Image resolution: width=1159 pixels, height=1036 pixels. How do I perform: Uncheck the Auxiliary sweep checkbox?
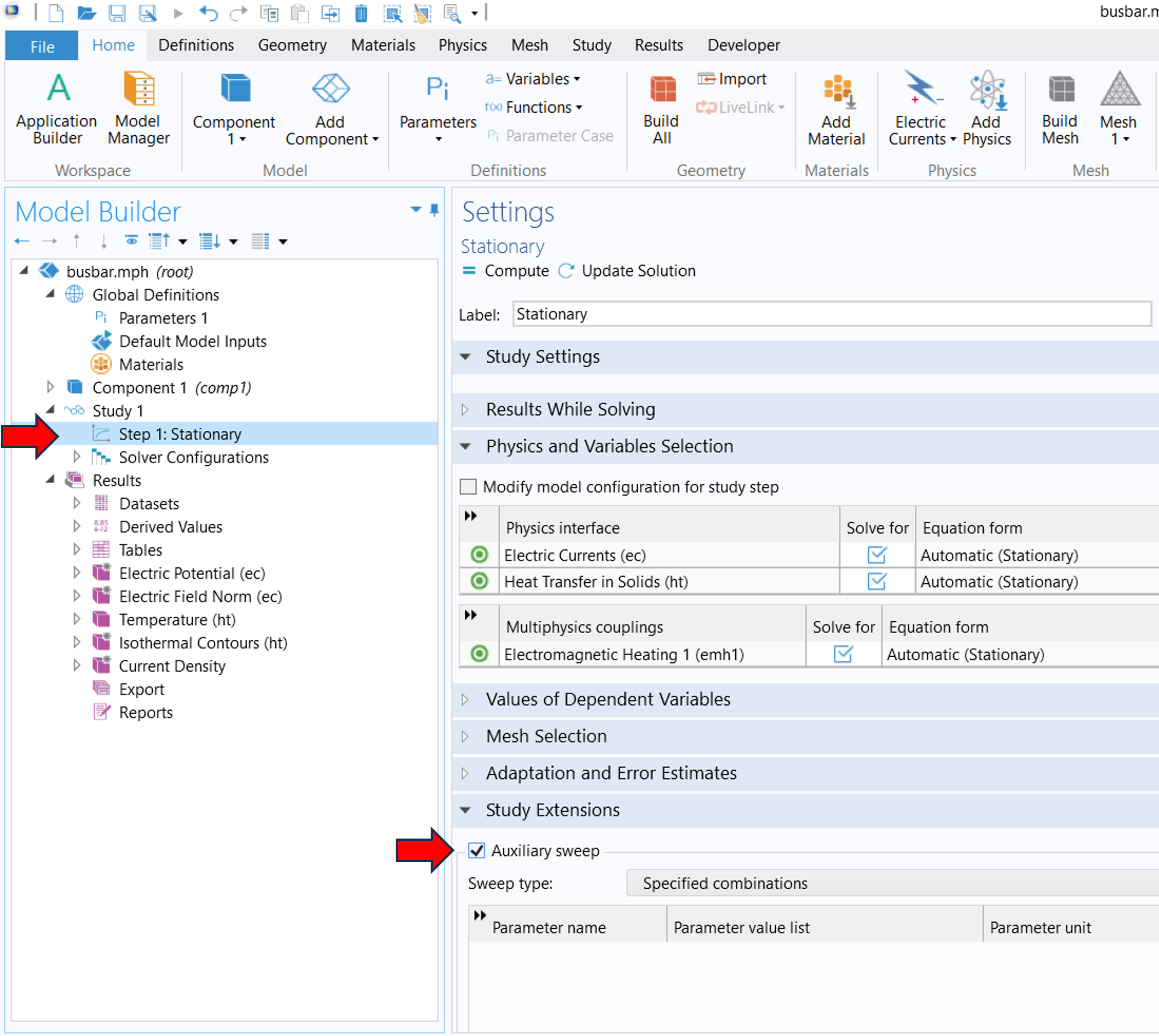[x=476, y=851]
